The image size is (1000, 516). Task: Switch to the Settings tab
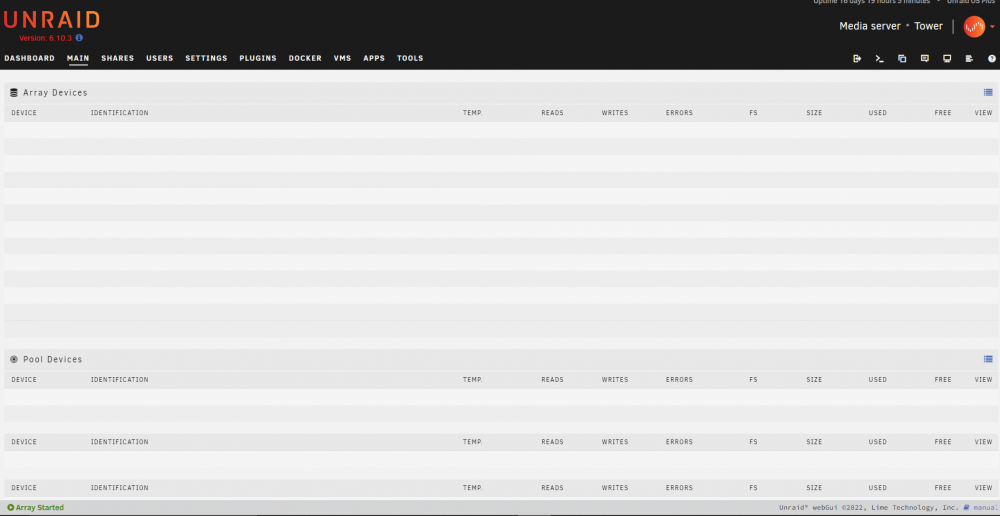206,58
